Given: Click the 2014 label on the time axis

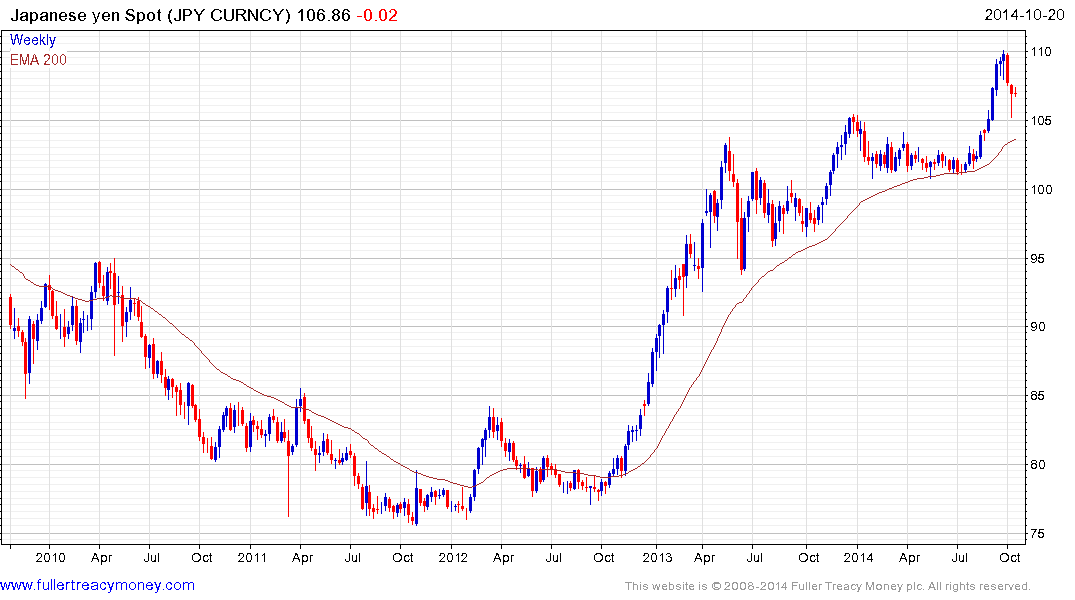Looking at the screenshot, I should 858,557.
